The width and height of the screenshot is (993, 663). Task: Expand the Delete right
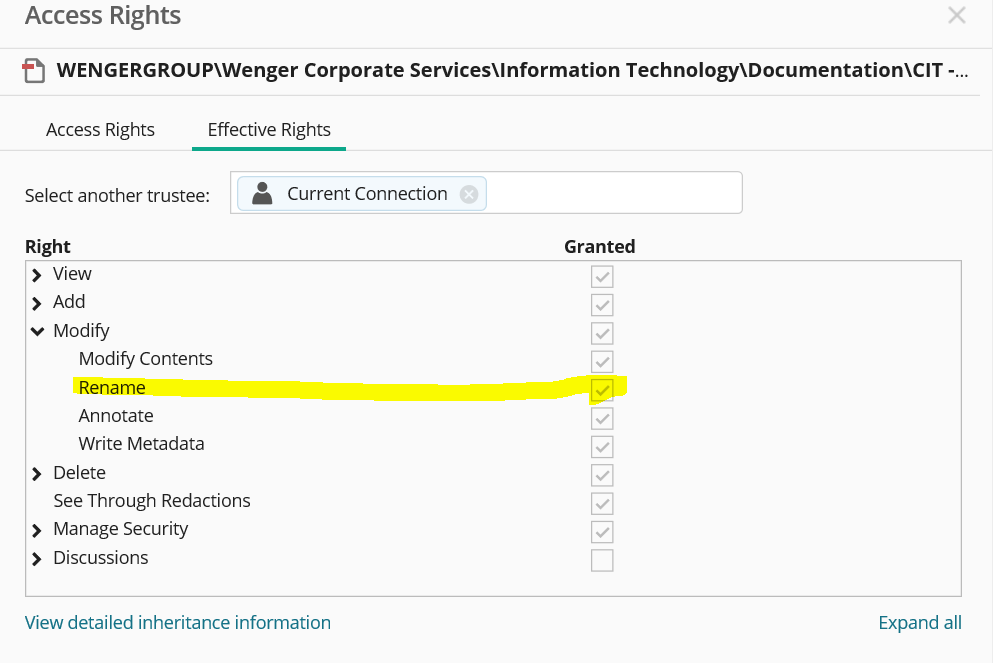point(37,473)
